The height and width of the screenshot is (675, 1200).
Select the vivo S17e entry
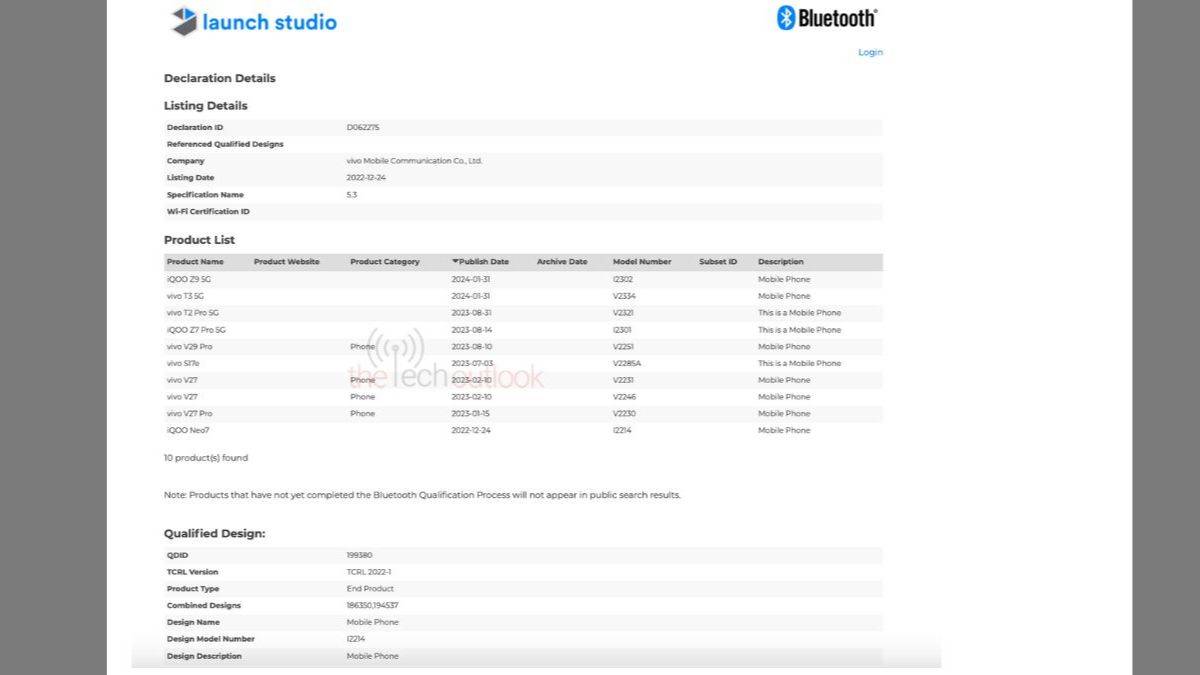tap(184, 363)
